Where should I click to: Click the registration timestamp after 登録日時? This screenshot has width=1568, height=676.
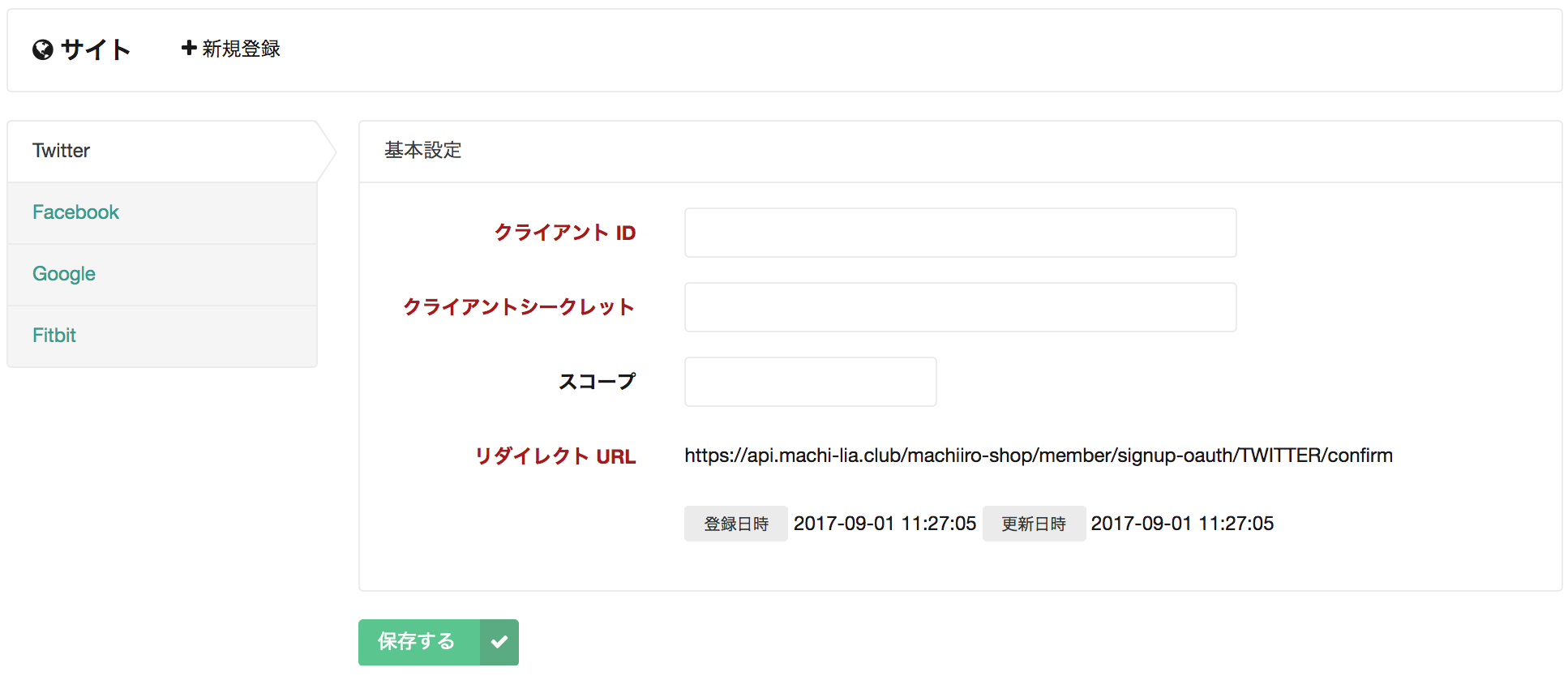885,524
